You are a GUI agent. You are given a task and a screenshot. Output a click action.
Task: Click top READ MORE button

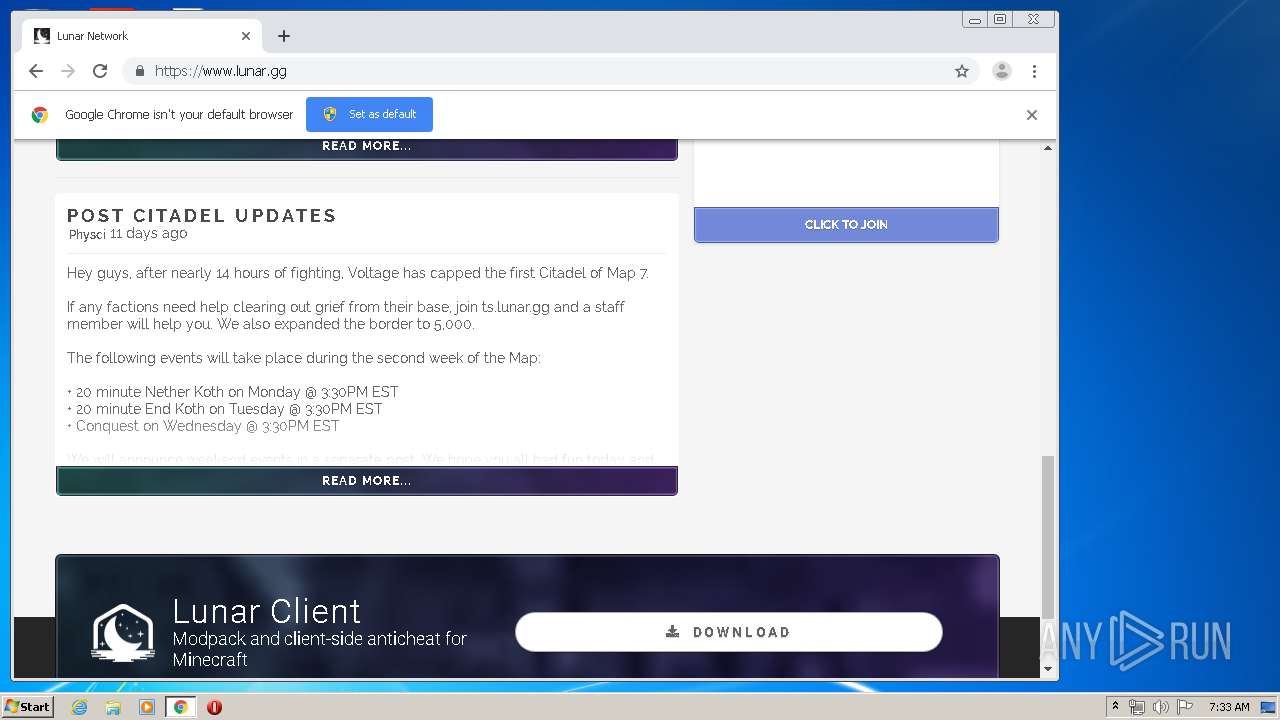click(367, 146)
